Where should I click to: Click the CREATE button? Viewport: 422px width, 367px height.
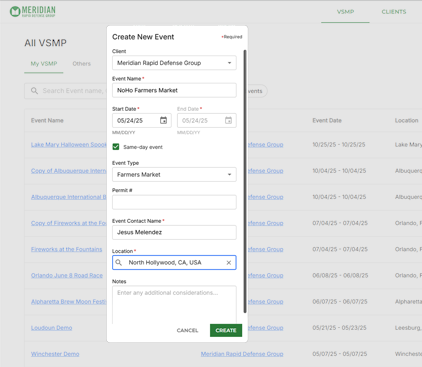click(x=226, y=330)
